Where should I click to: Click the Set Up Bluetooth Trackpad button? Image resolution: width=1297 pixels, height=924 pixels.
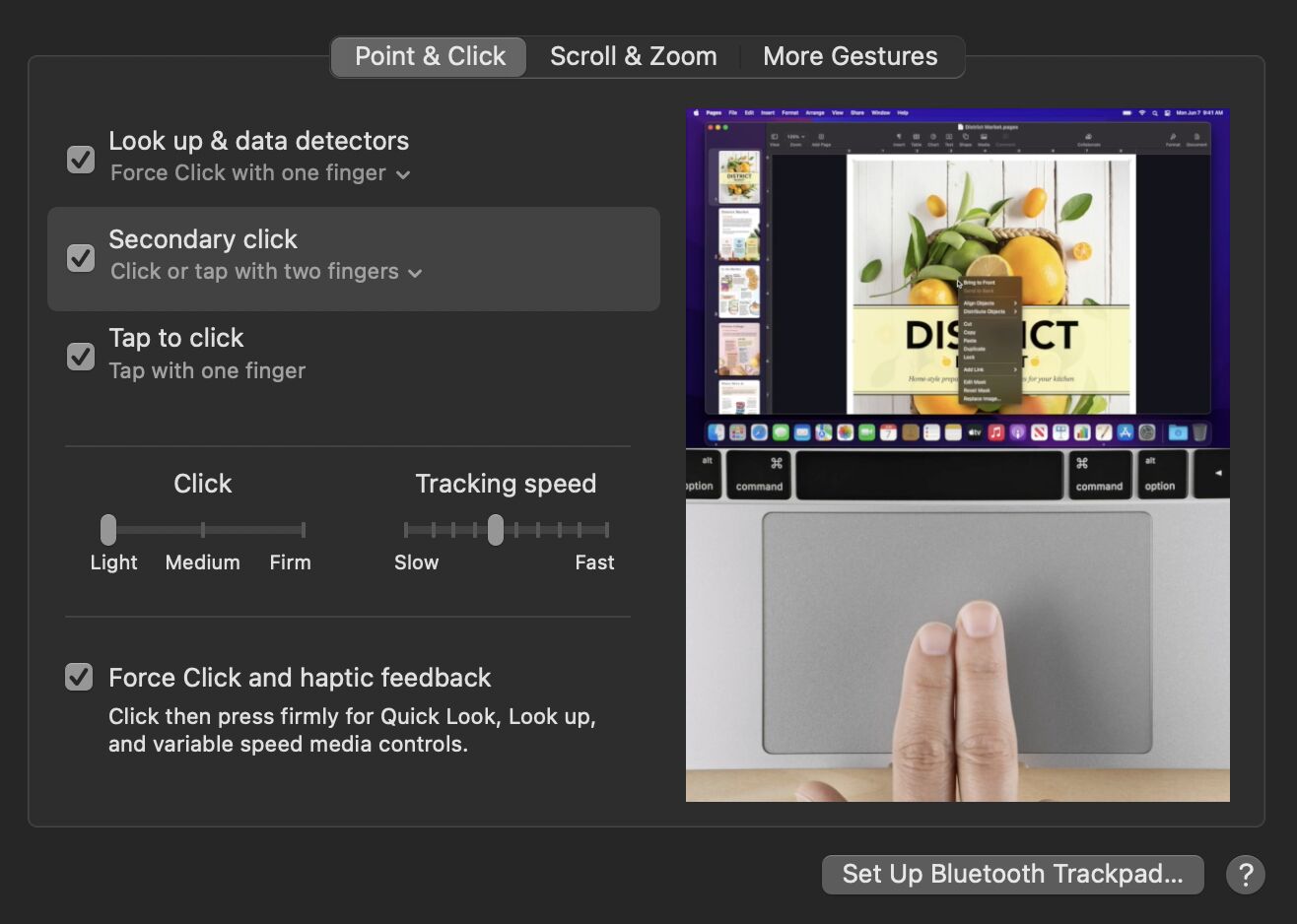(x=1012, y=875)
